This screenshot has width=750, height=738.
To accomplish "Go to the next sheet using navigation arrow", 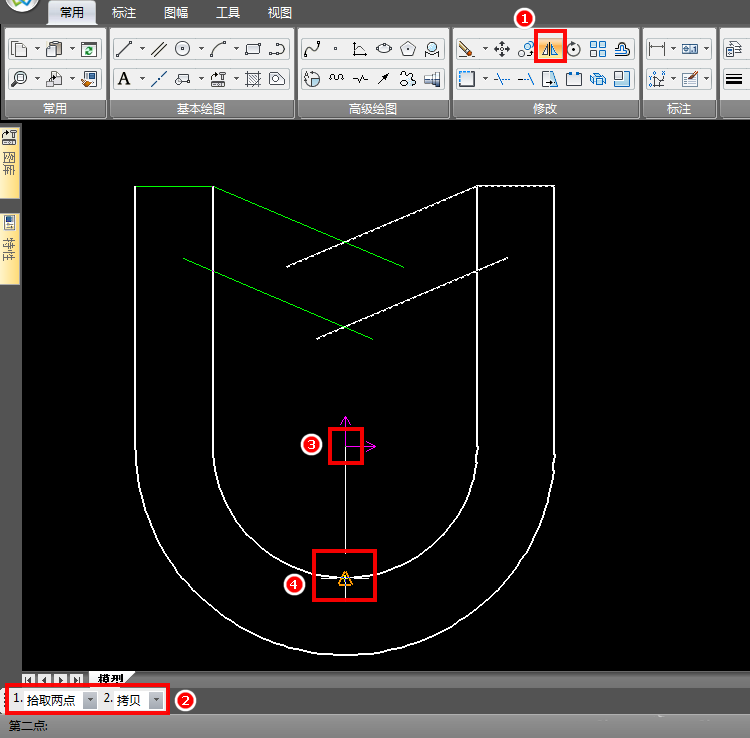I will (x=63, y=678).
